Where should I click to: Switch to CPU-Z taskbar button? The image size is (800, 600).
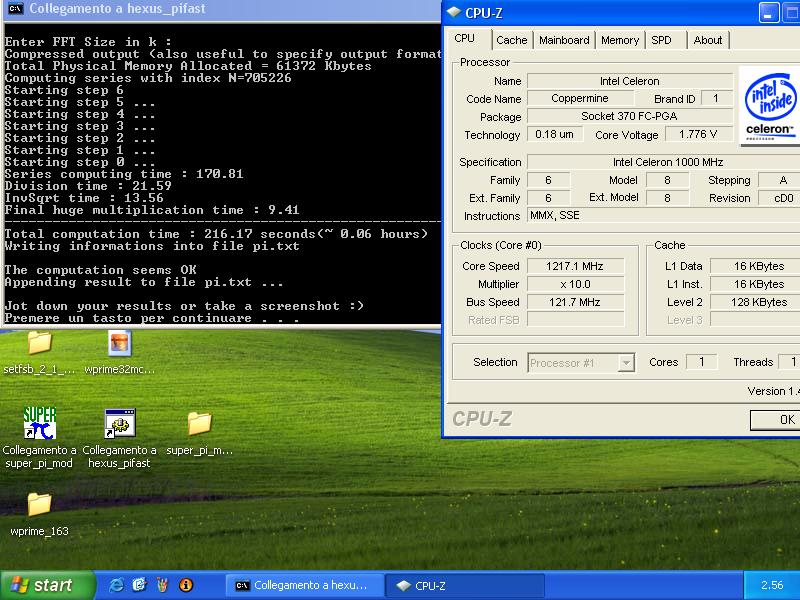point(465,585)
